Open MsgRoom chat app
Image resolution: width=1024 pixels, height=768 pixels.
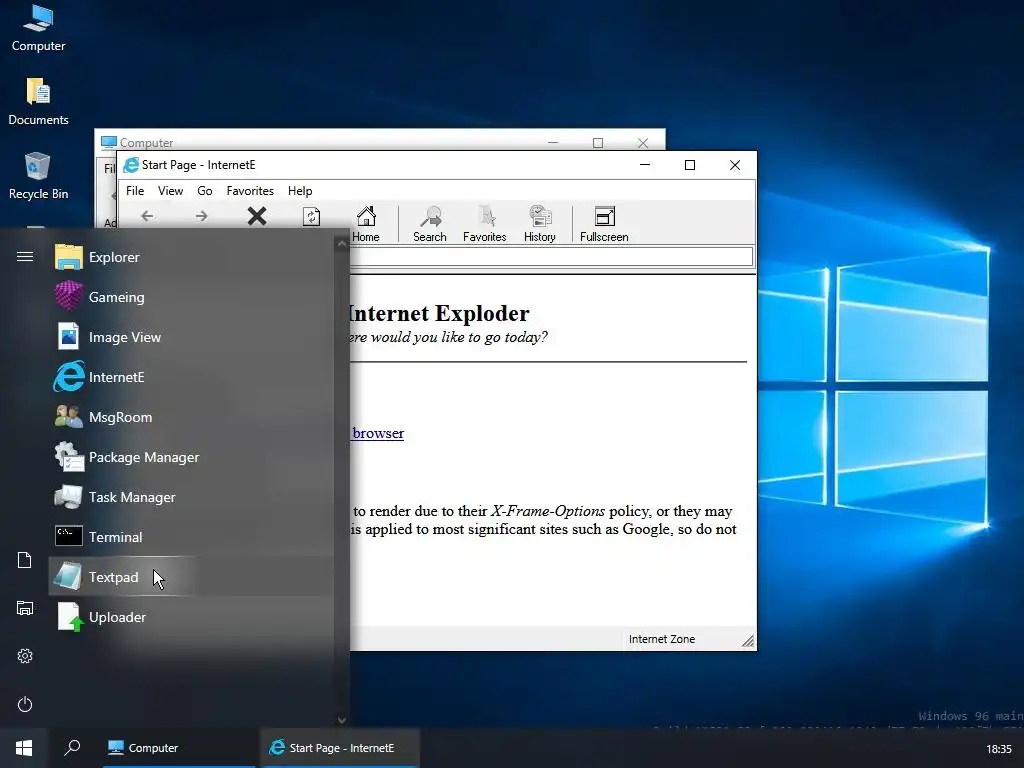coord(191,417)
